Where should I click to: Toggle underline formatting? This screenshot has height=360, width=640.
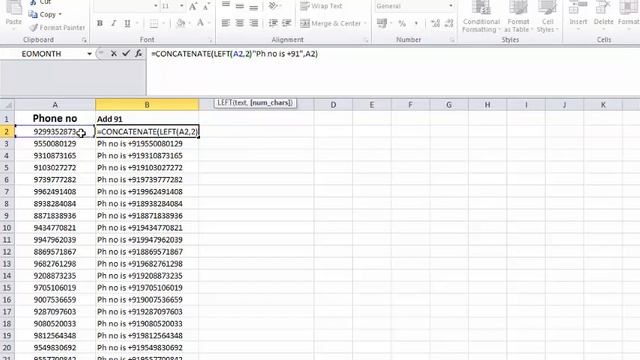(x=127, y=24)
